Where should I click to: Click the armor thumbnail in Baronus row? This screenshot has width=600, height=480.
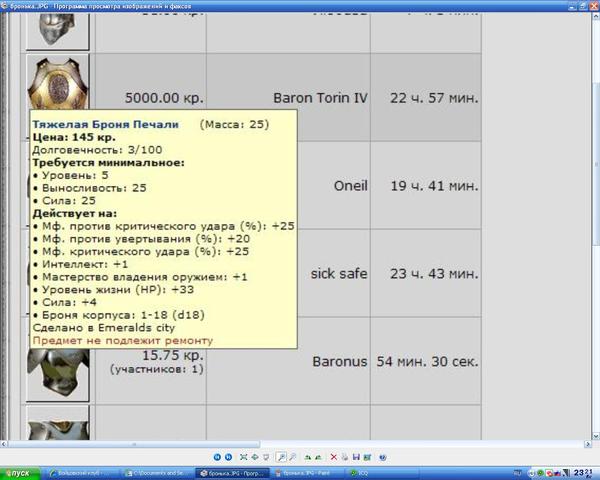pos(57,374)
